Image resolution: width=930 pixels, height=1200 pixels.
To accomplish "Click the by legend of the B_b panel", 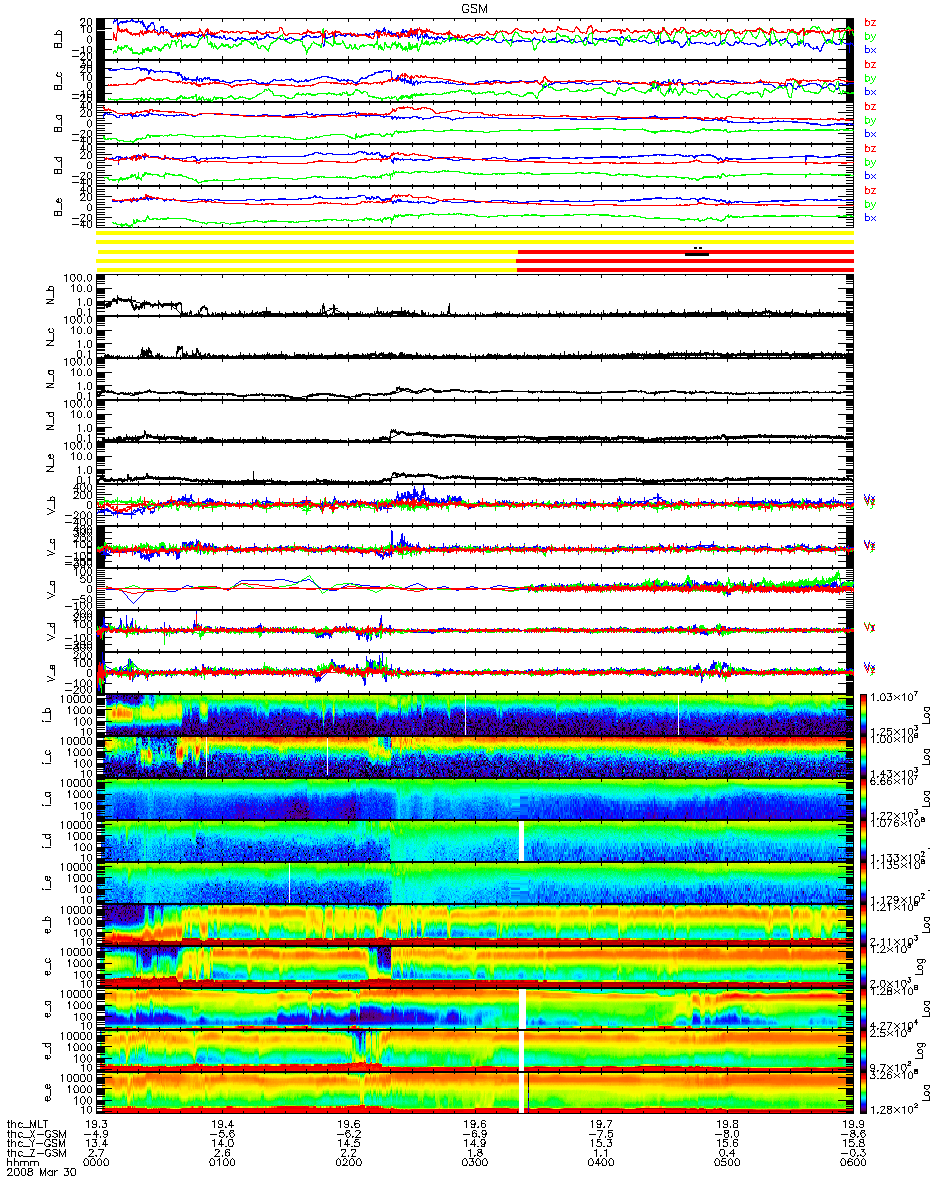I will click(870, 36).
